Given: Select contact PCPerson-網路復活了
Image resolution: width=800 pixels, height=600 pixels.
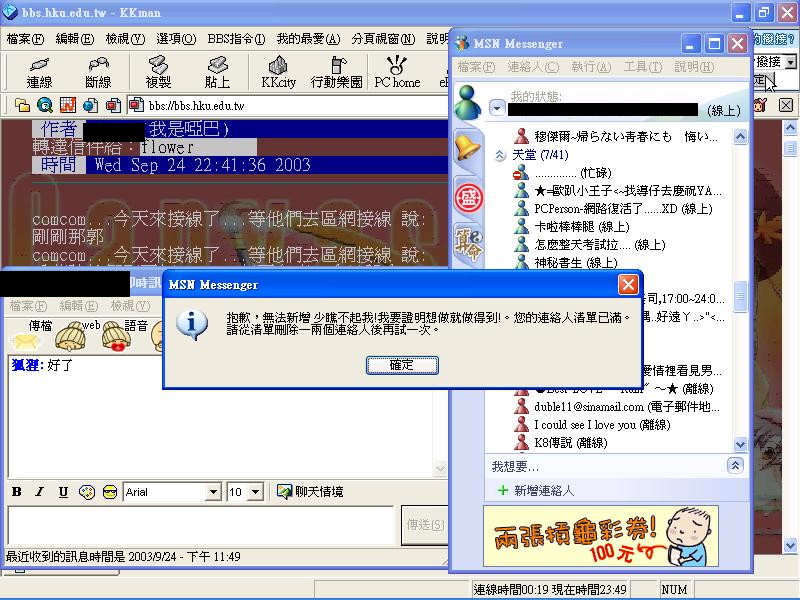Looking at the screenshot, I should click(x=622, y=208).
